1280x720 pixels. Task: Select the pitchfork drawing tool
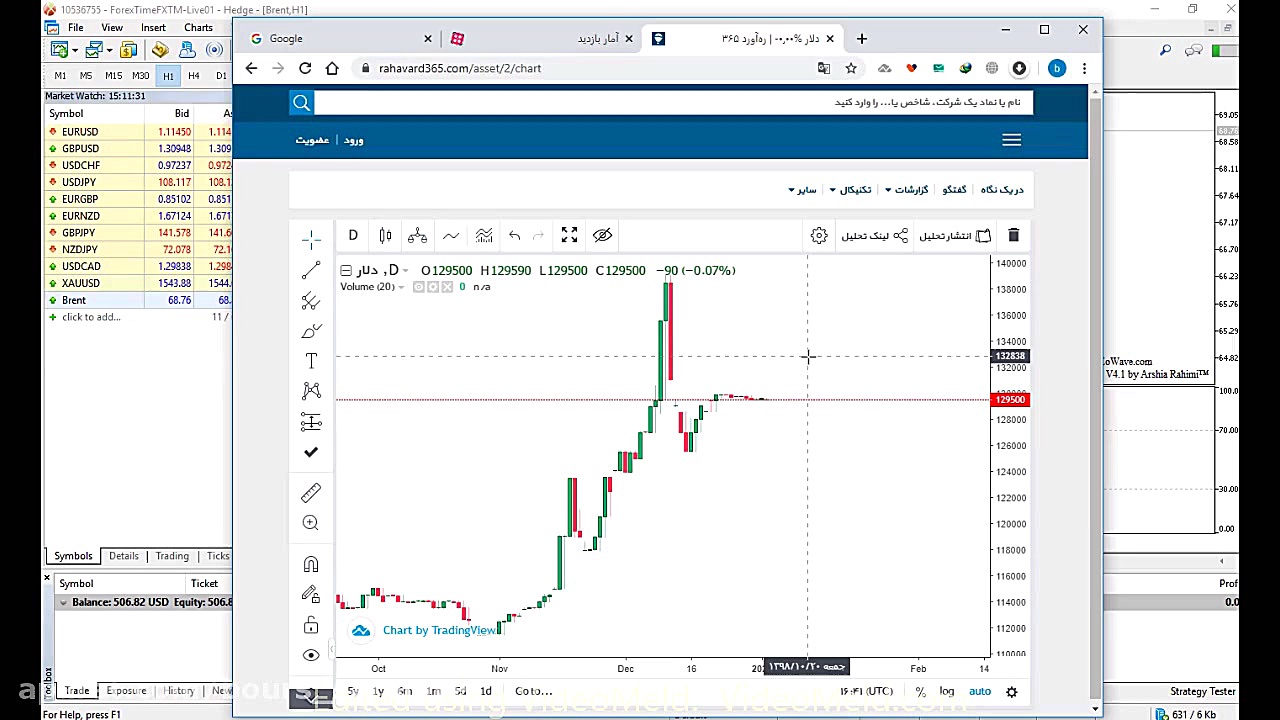pyautogui.click(x=311, y=301)
